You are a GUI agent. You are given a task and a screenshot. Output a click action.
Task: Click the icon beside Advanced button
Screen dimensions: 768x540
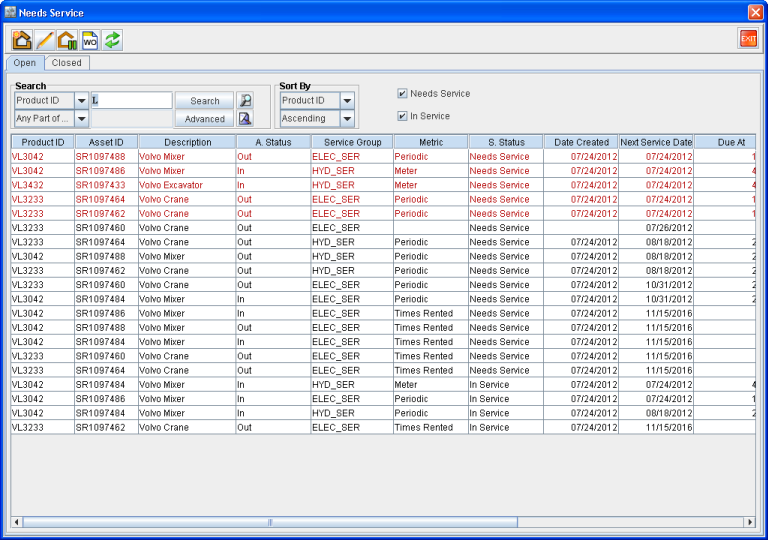point(245,118)
